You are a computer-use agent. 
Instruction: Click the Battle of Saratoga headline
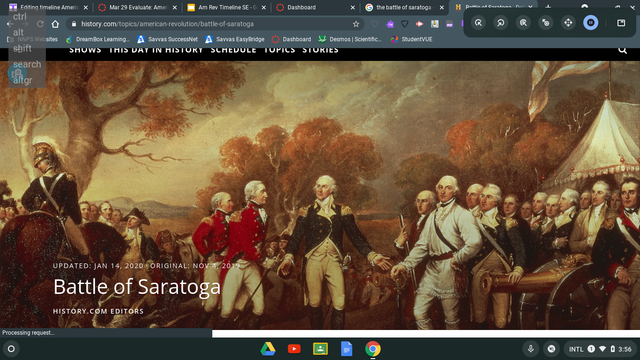(137, 287)
